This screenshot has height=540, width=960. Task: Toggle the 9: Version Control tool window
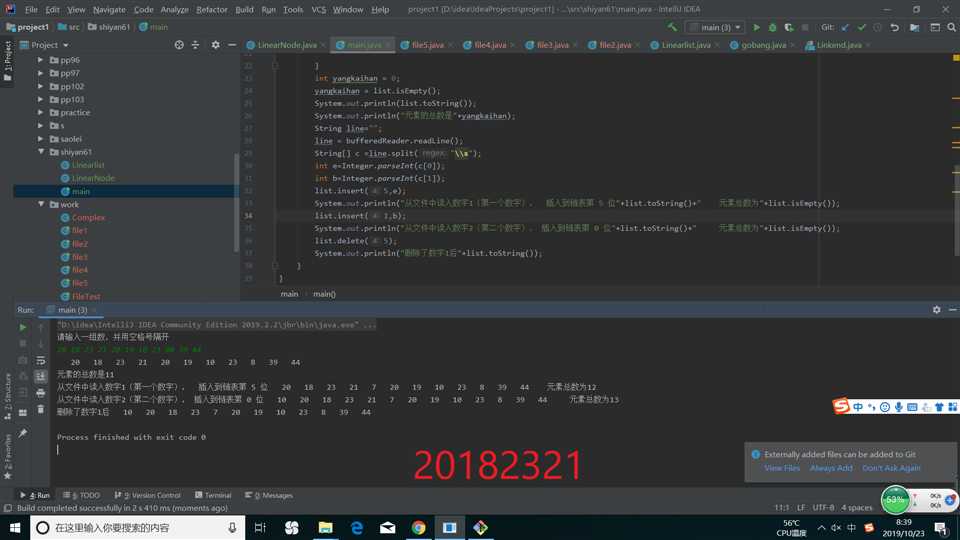(148, 495)
